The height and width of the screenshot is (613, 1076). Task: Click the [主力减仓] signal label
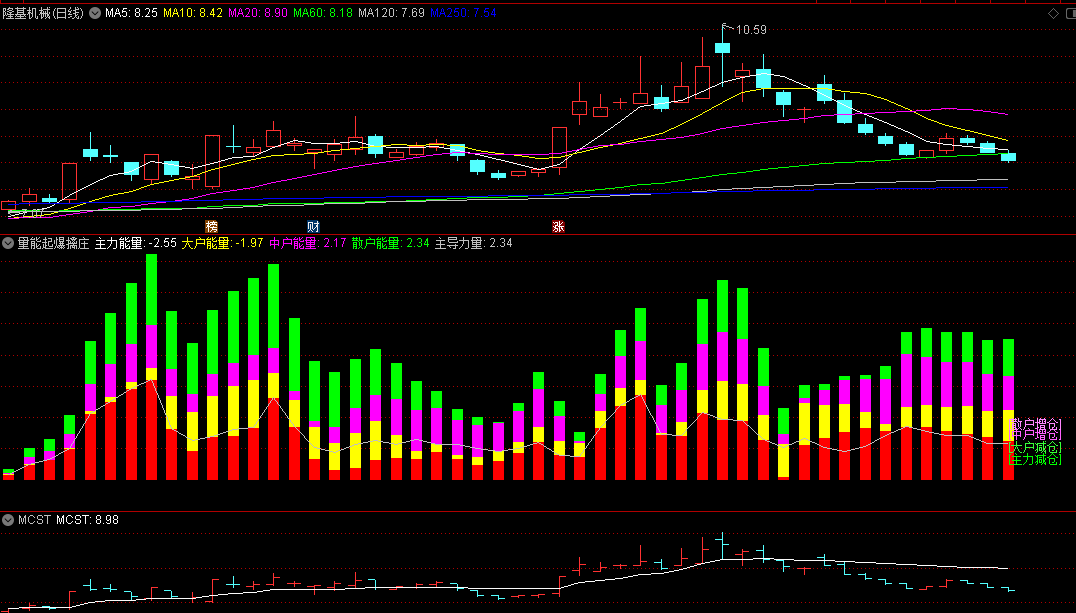pyautogui.click(x=1035, y=460)
